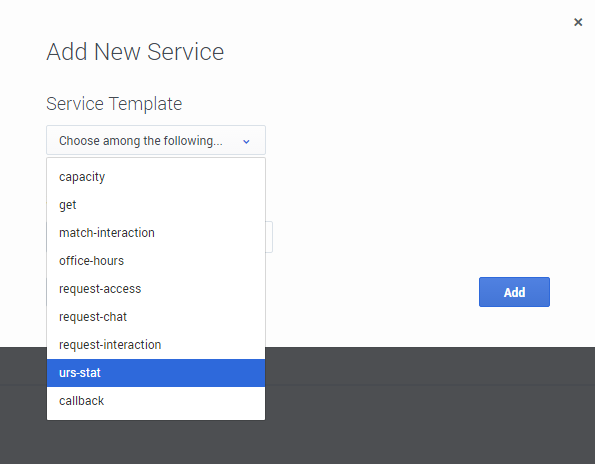
Task: Select office-hours in the dropdown list
Action: [156, 261]
